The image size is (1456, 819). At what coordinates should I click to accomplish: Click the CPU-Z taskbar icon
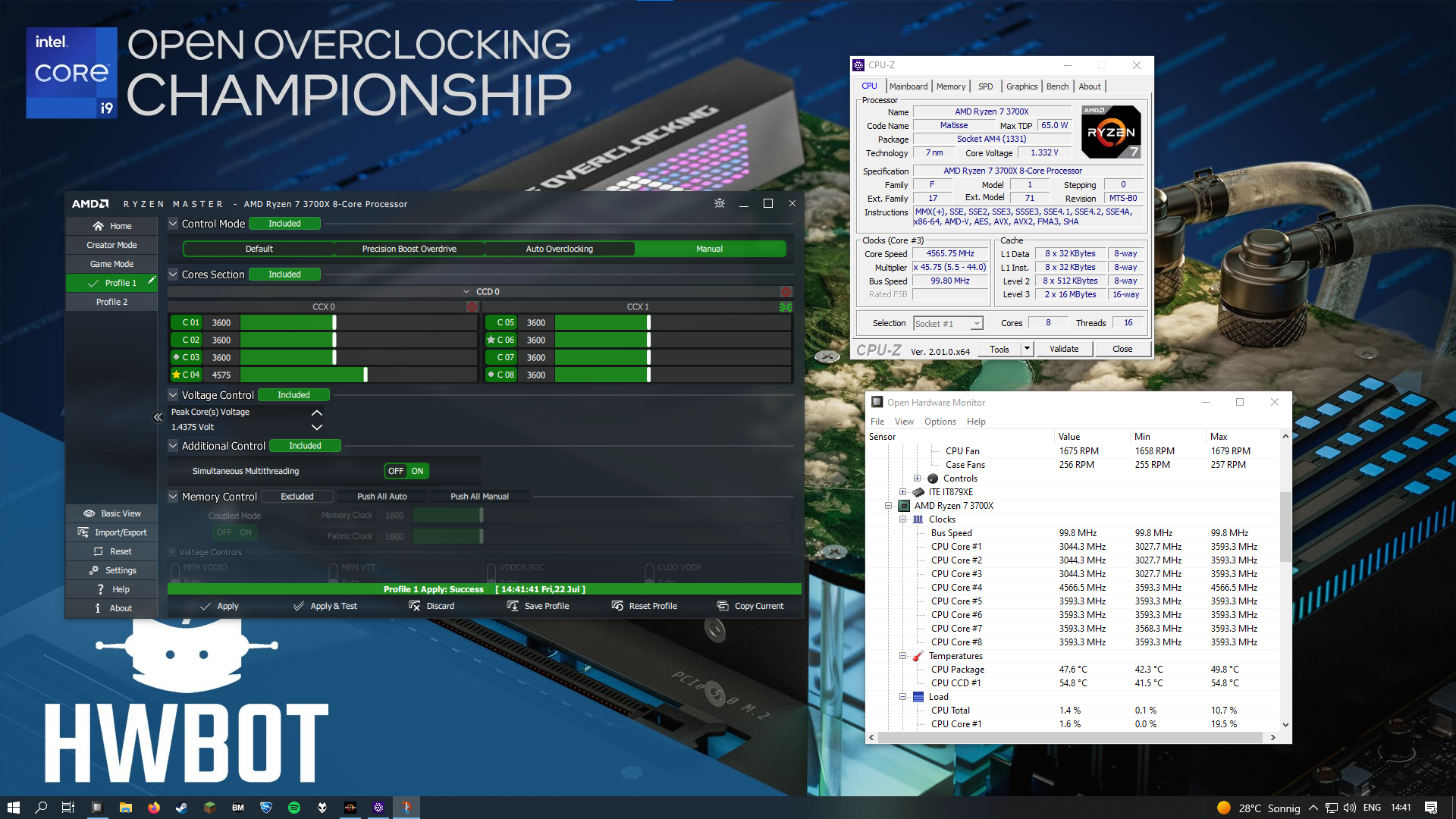[x=378, y=808]
